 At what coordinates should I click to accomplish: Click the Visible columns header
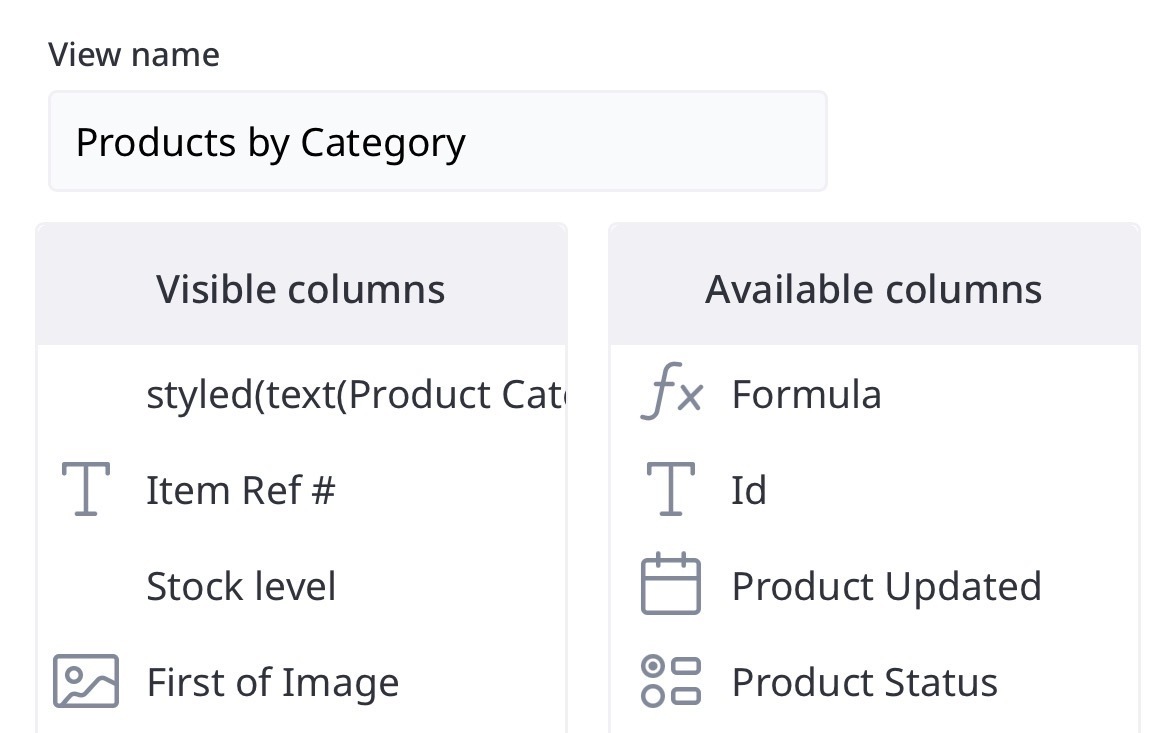[301, 289]
